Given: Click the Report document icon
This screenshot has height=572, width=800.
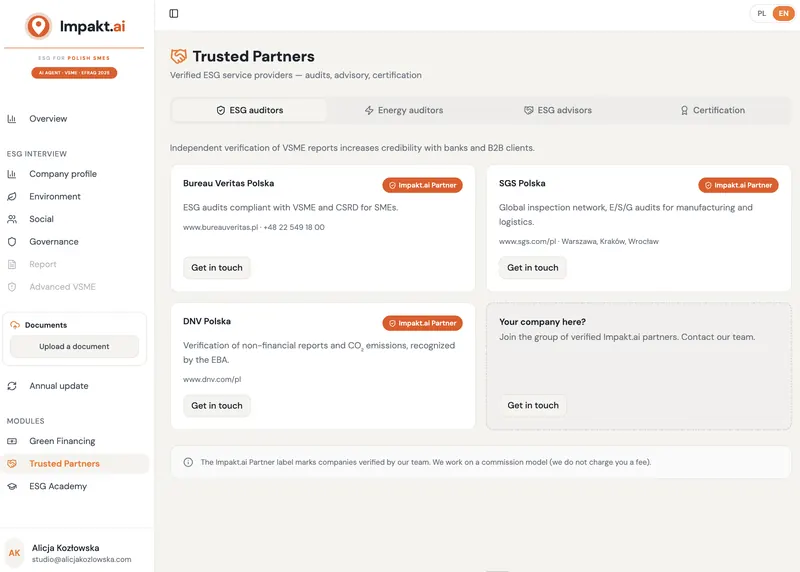Looking at the screenshot, I should (12, 264).
